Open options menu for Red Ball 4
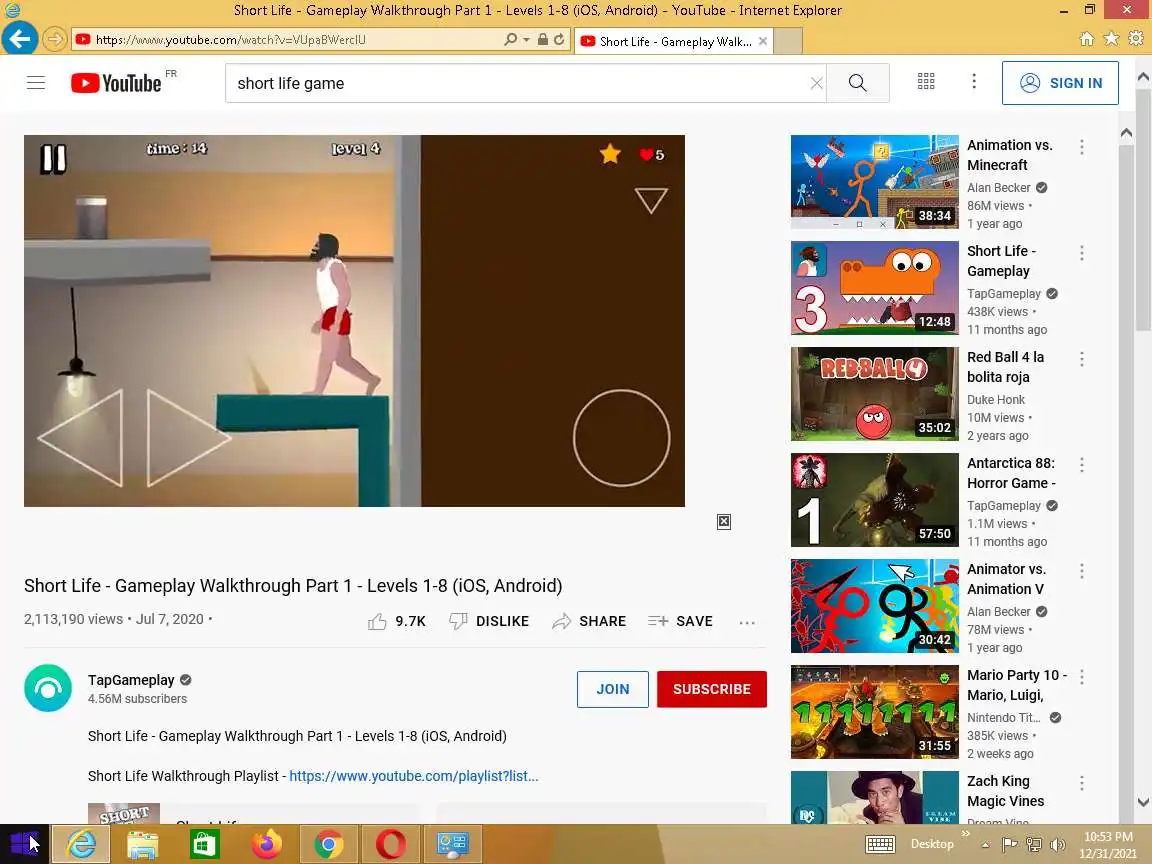 click(x=1081, y=359)
